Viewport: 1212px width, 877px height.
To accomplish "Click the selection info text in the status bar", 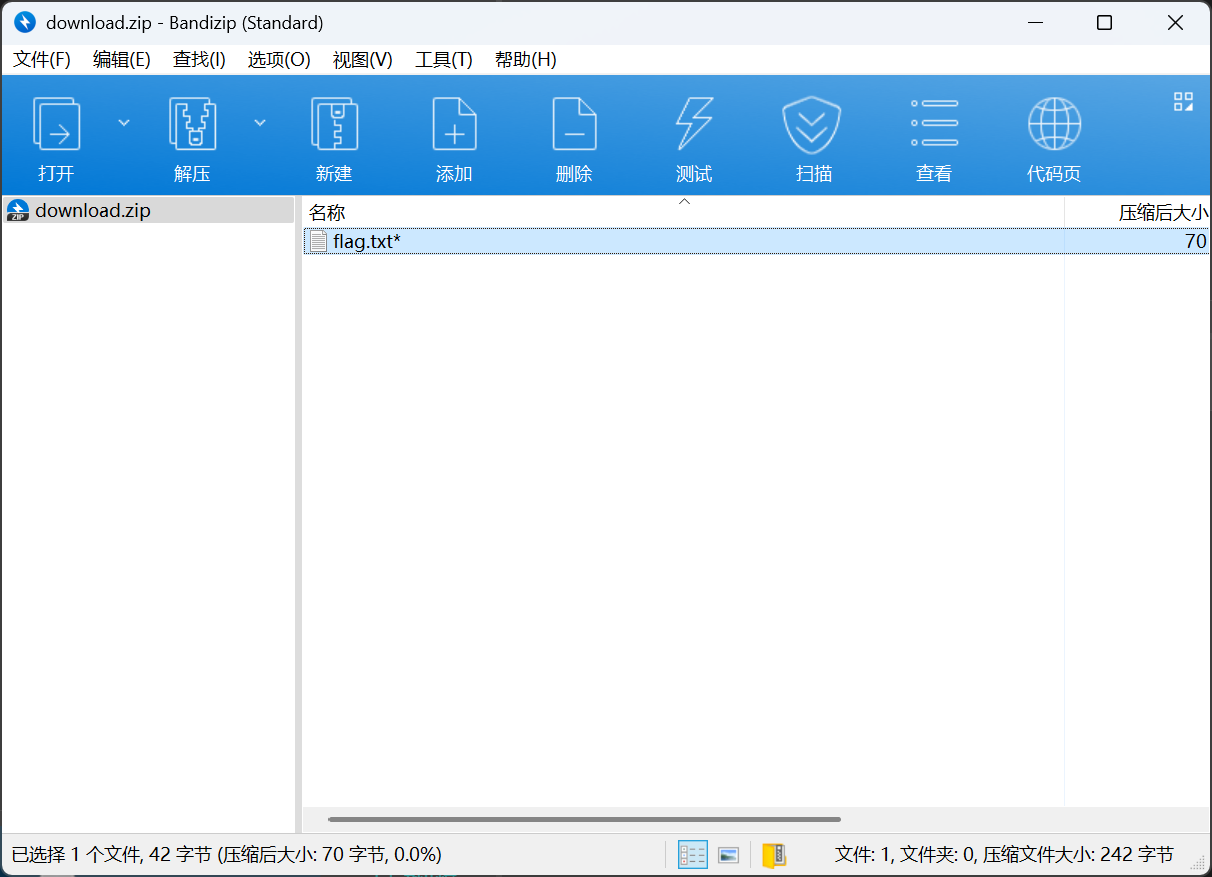I will [227, 854].
